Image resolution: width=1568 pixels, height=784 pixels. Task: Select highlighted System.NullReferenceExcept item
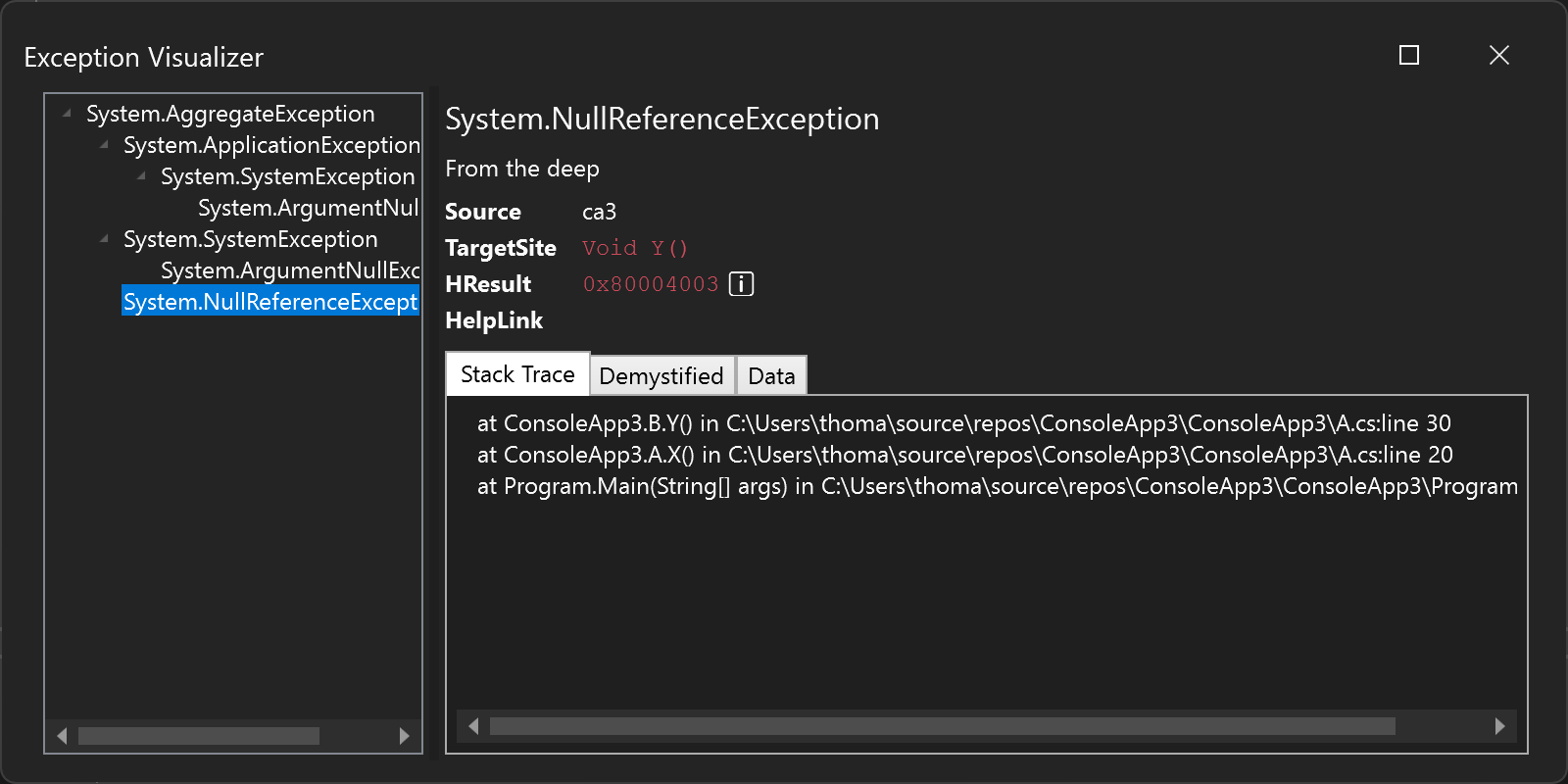coord(270,302)
